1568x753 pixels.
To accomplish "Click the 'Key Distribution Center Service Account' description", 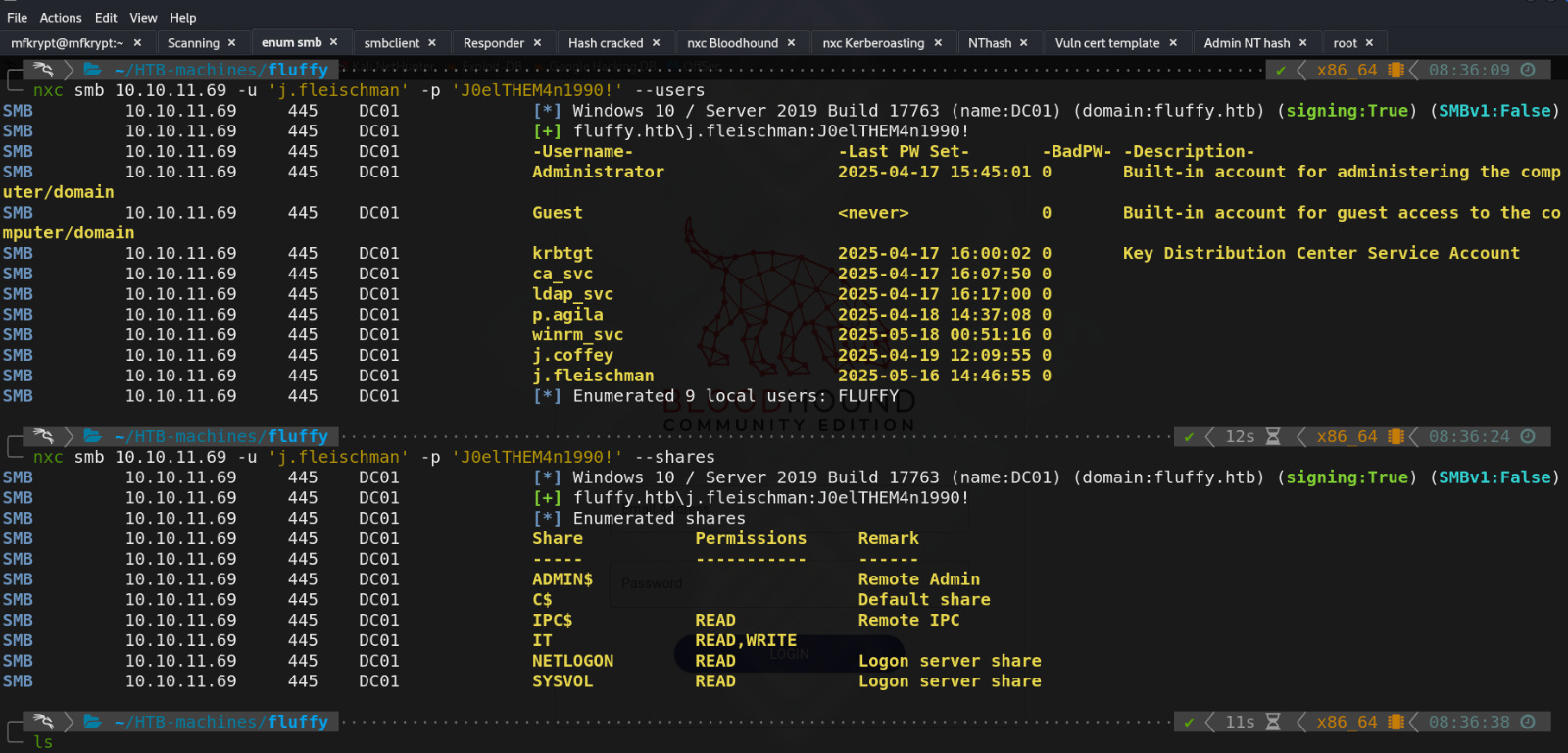I will [x=1321, y=253].
